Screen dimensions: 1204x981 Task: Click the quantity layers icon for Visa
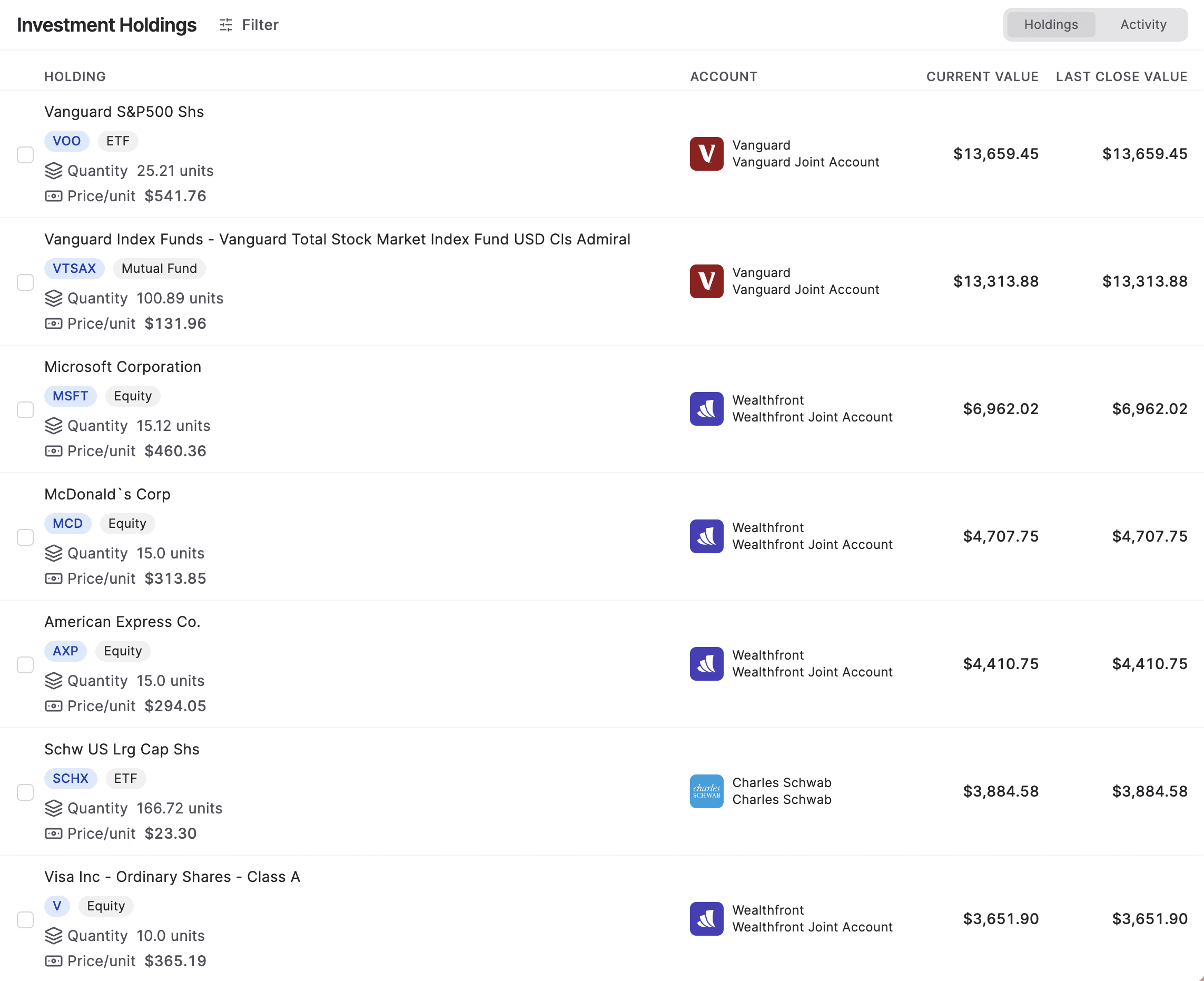point(54,936)
